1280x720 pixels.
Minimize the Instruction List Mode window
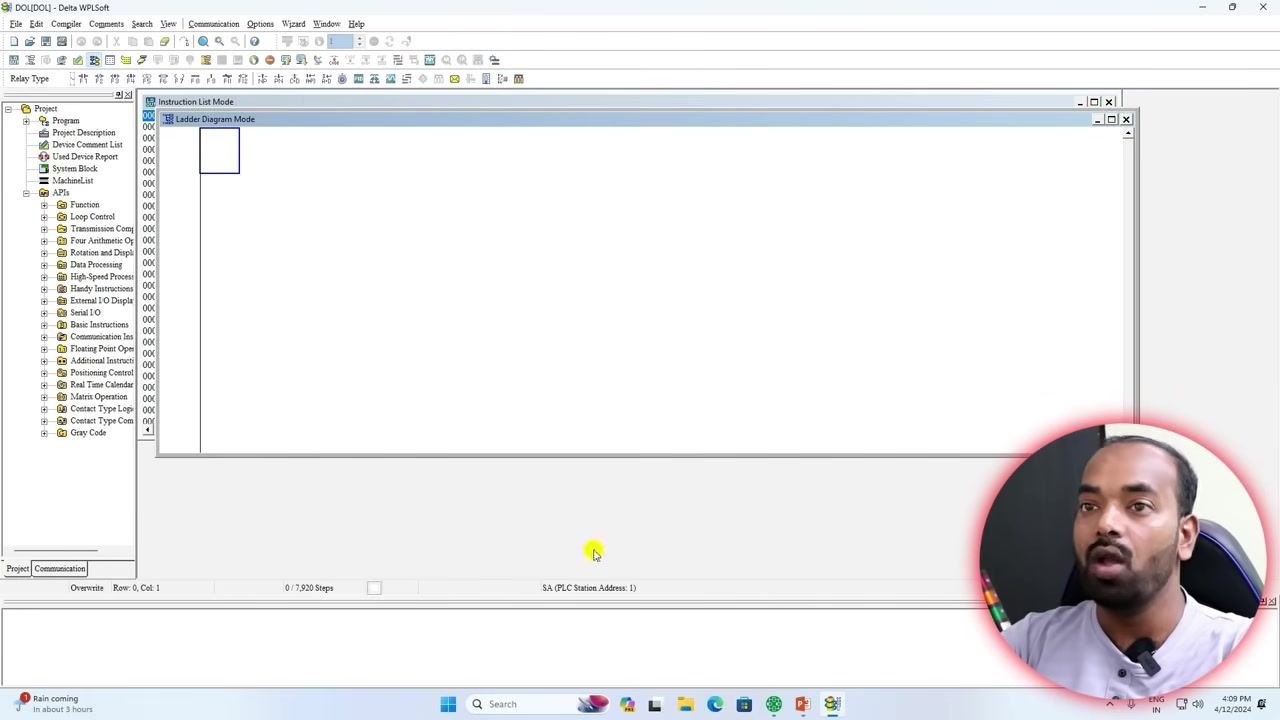[1080, 102]
